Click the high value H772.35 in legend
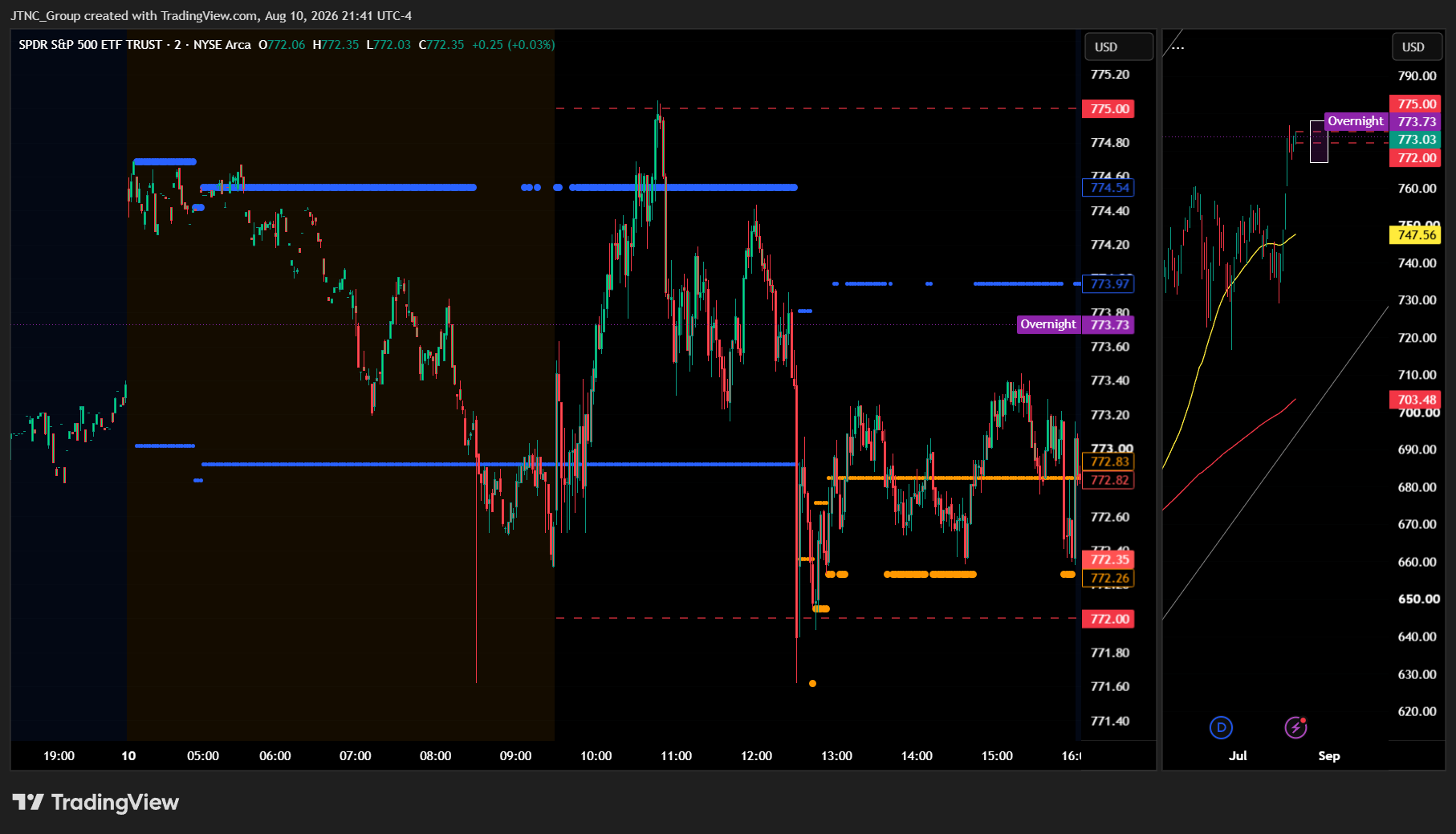This screenshot has height=834, width=1456. coord(336,45)
